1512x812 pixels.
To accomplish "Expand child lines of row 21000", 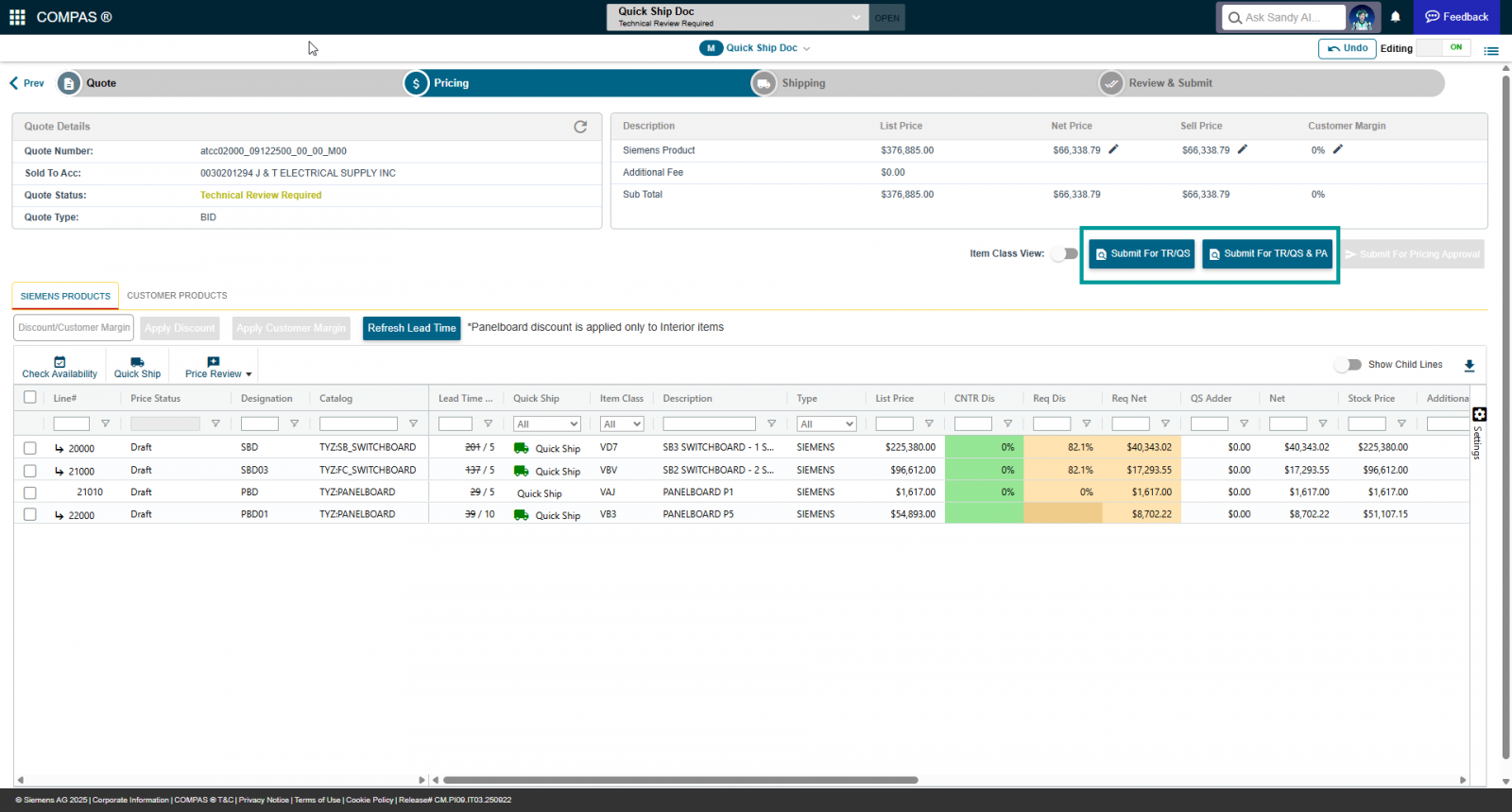I will [60, 471].
